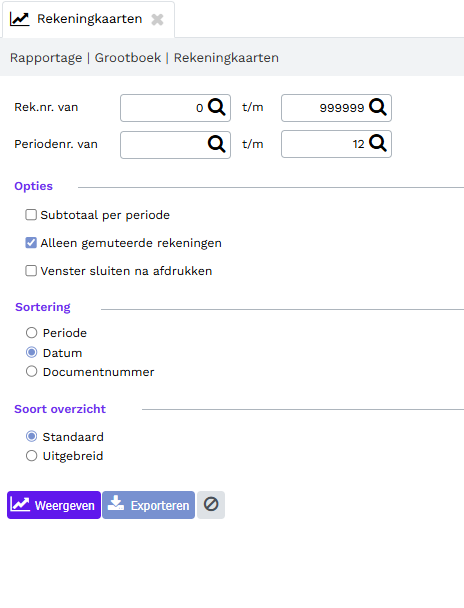Select Periode sorting radio button
The width and height of the screenshot is (464, 608).
[x=31, y=333]
